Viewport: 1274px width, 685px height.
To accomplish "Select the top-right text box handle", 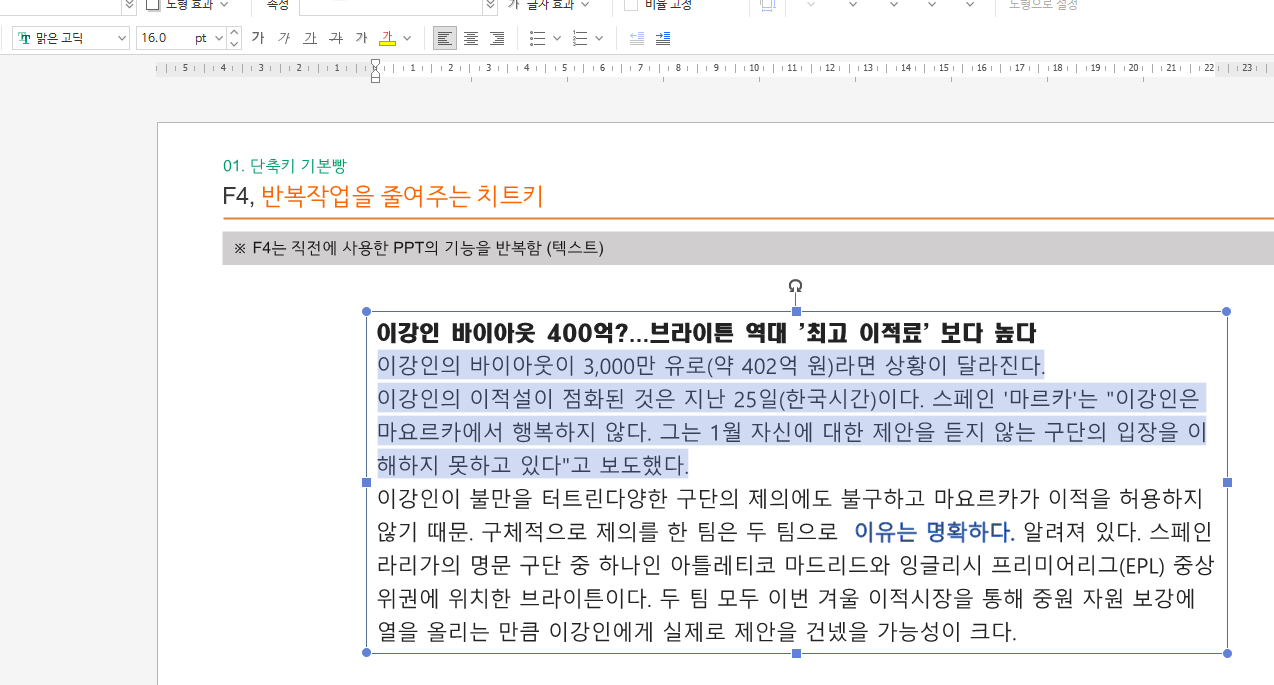I will pos(1227,312).
